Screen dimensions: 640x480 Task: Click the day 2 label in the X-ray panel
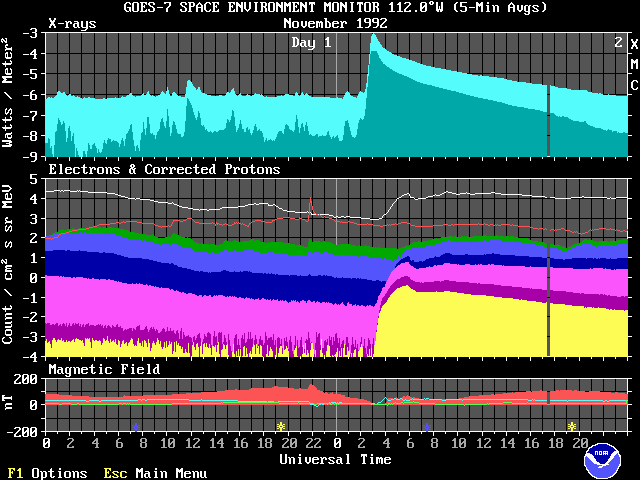click(x=619, y=42)
